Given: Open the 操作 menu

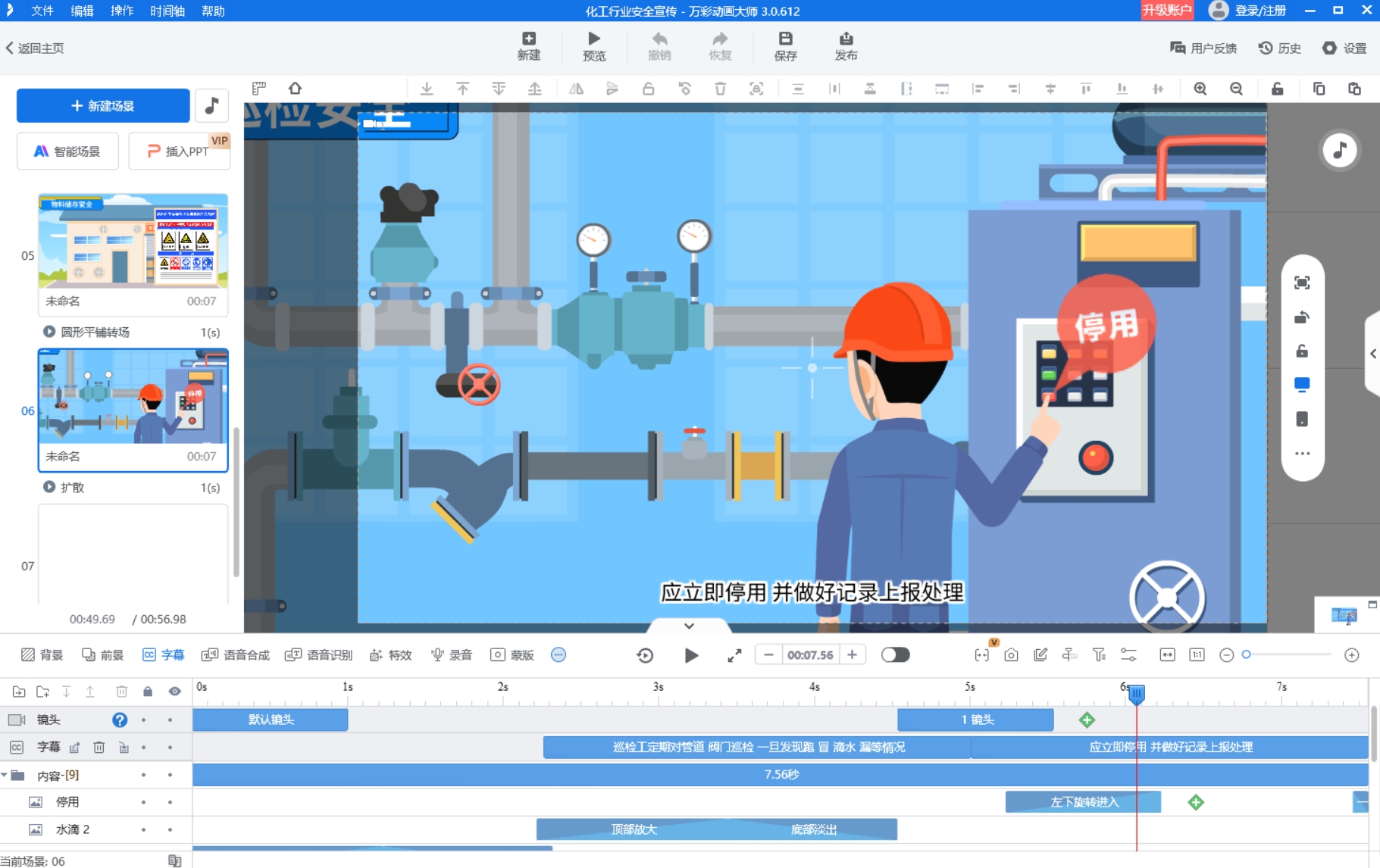Looking at the screenshot, I should tap(122, 11).
